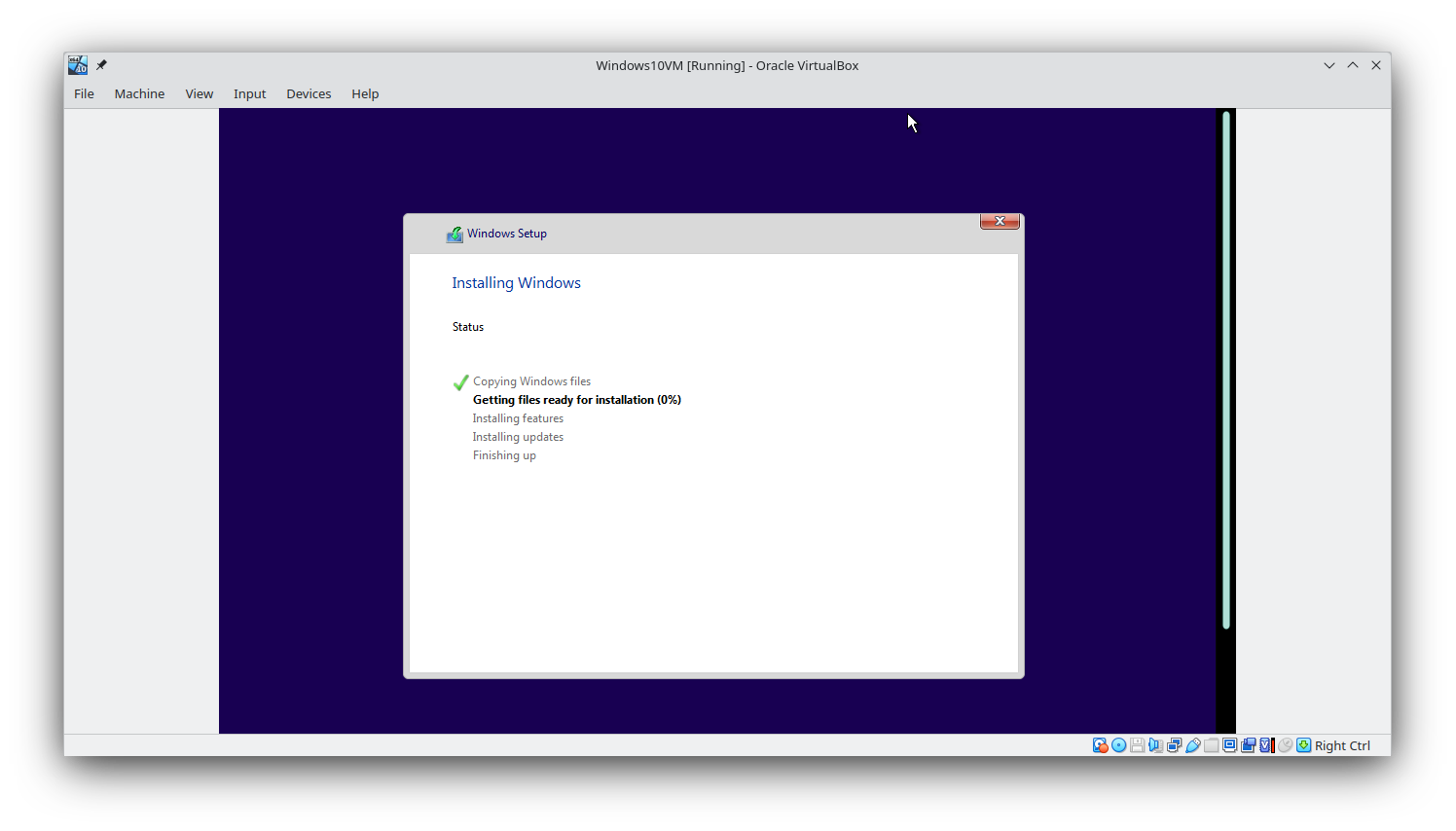Close the Windows Setup dialog
Image resolution: width=1456 pixels, height=831 pixels.
[1000, 221]
